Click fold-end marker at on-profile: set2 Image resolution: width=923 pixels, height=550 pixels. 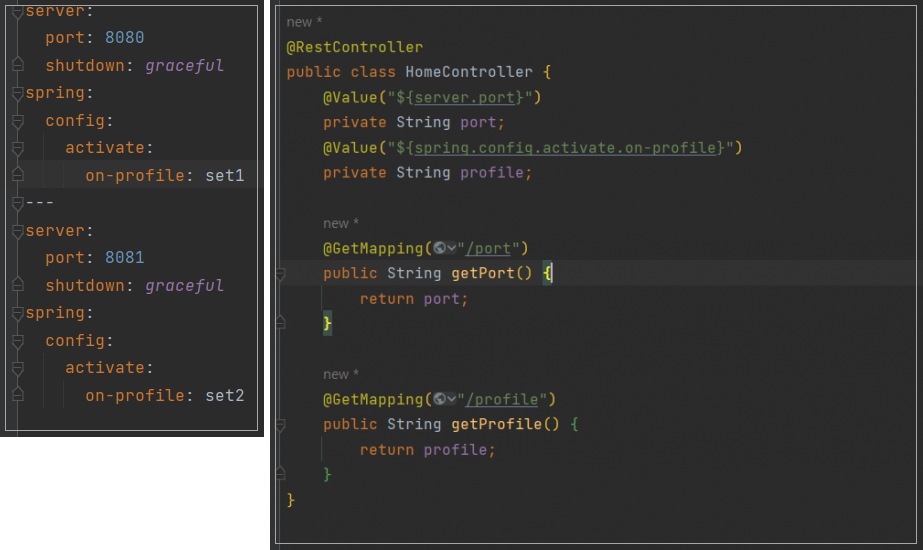(18, 394)
